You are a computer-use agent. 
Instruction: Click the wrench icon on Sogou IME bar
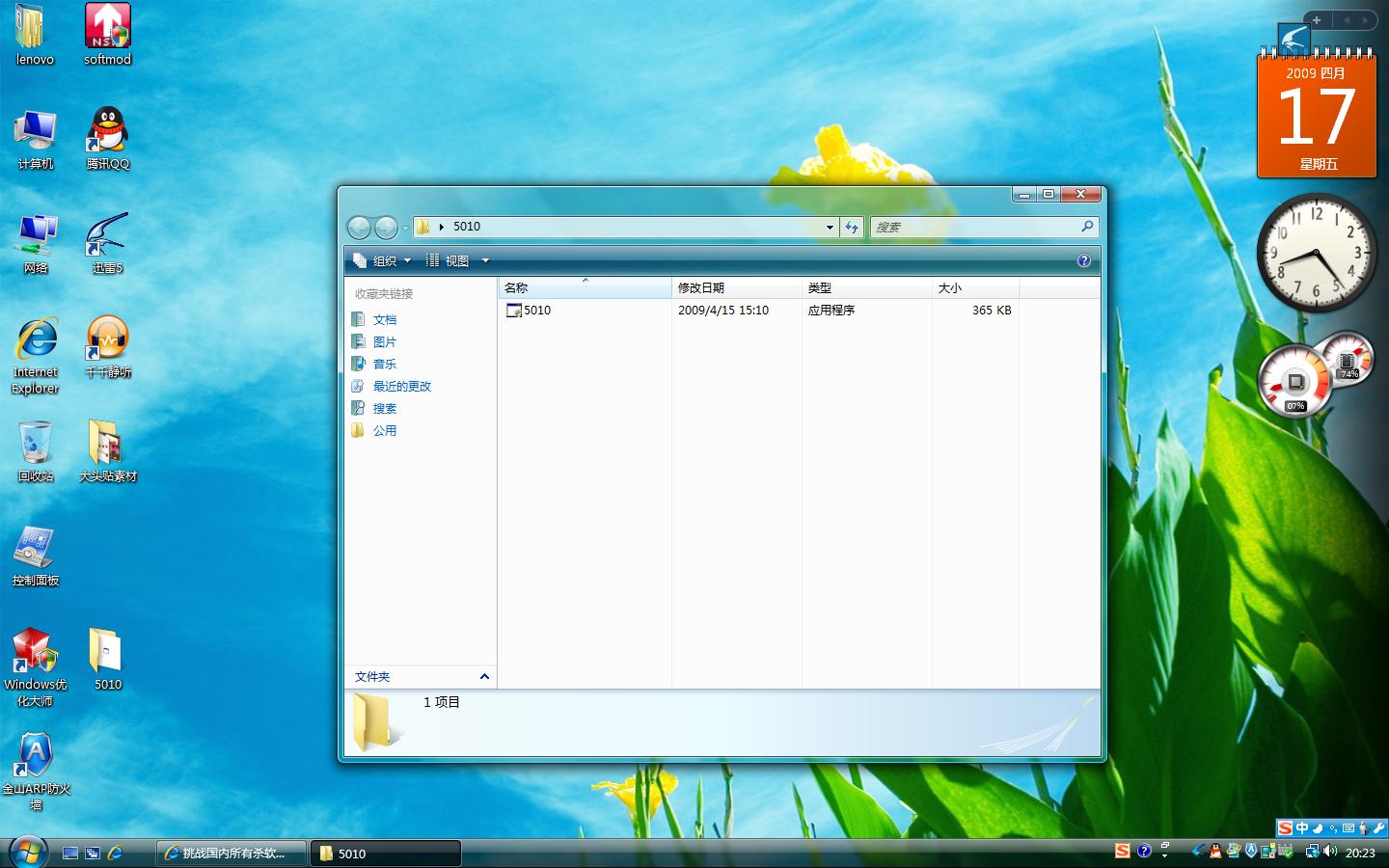click(1379, 828)
